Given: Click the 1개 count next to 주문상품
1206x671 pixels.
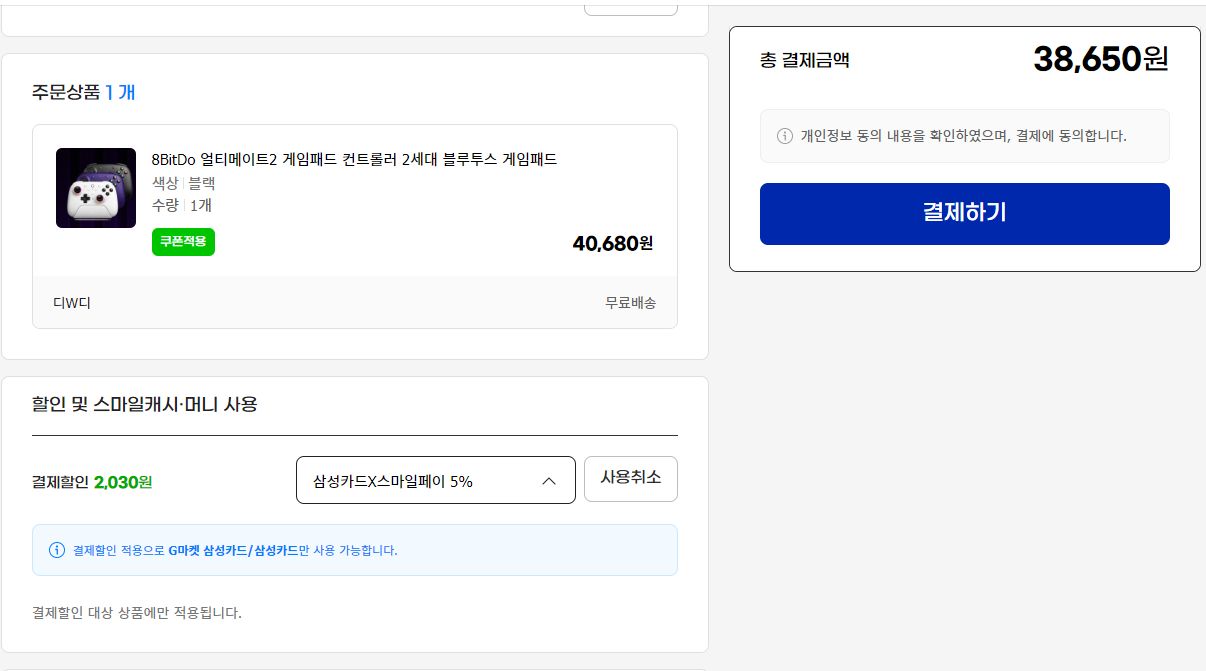Looking at the screenshot, I should click(x=124, y=90).
